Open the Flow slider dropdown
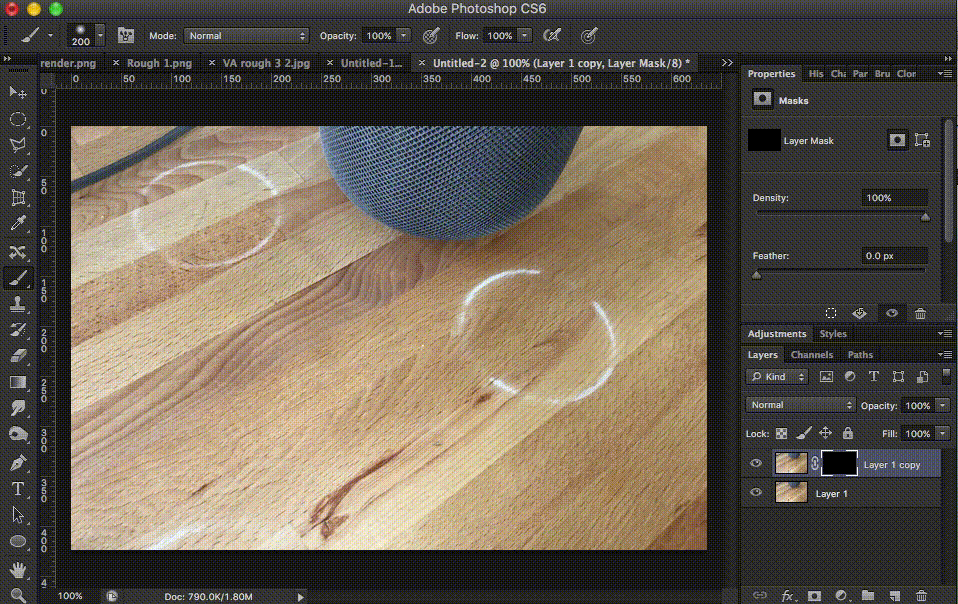The image size is (958, 604). coord(524,35)
